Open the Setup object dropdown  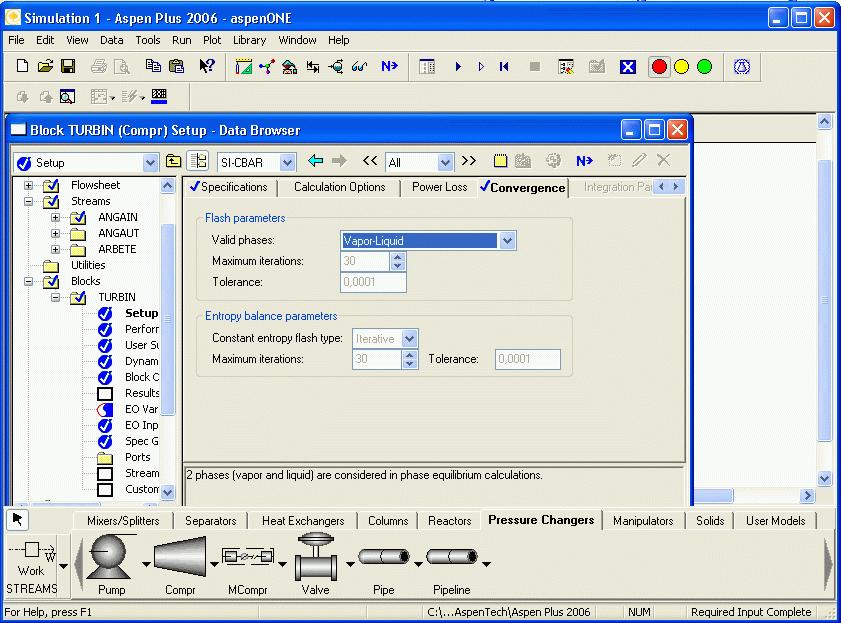coord(150,162)
